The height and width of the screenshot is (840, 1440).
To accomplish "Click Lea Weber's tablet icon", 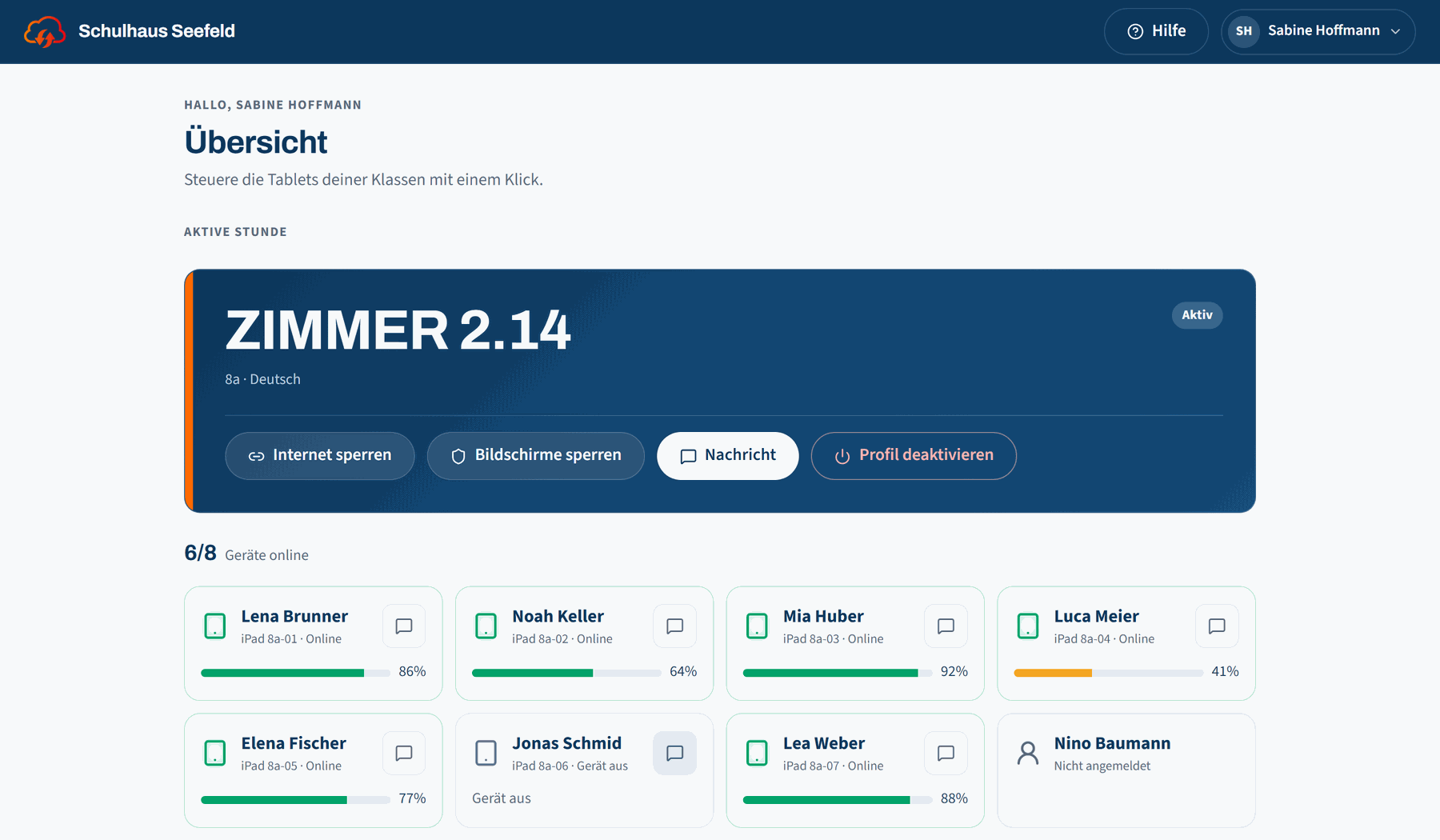I will pos(757,754).
